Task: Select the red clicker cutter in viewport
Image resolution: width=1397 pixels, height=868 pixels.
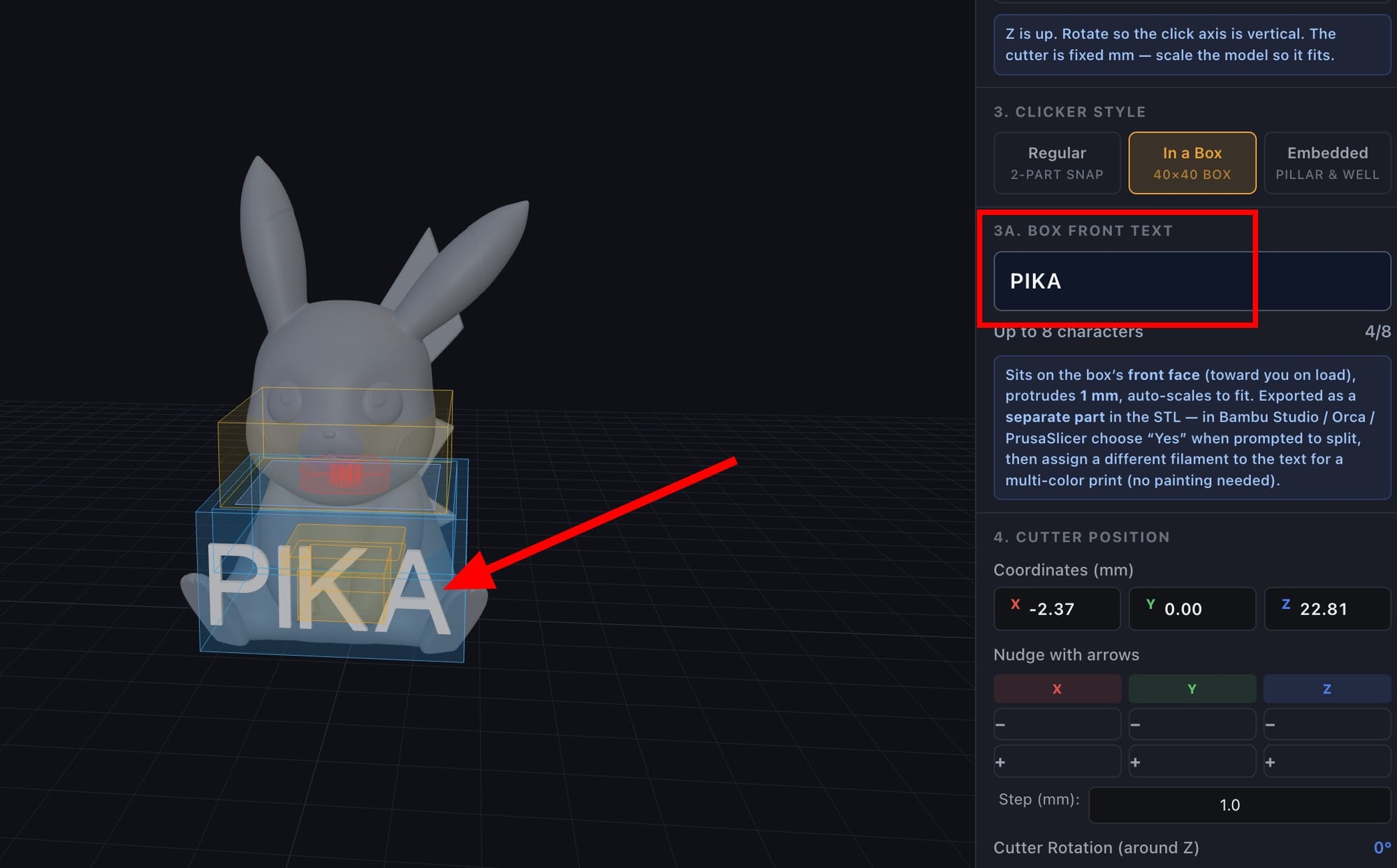Action: [344, 476]
